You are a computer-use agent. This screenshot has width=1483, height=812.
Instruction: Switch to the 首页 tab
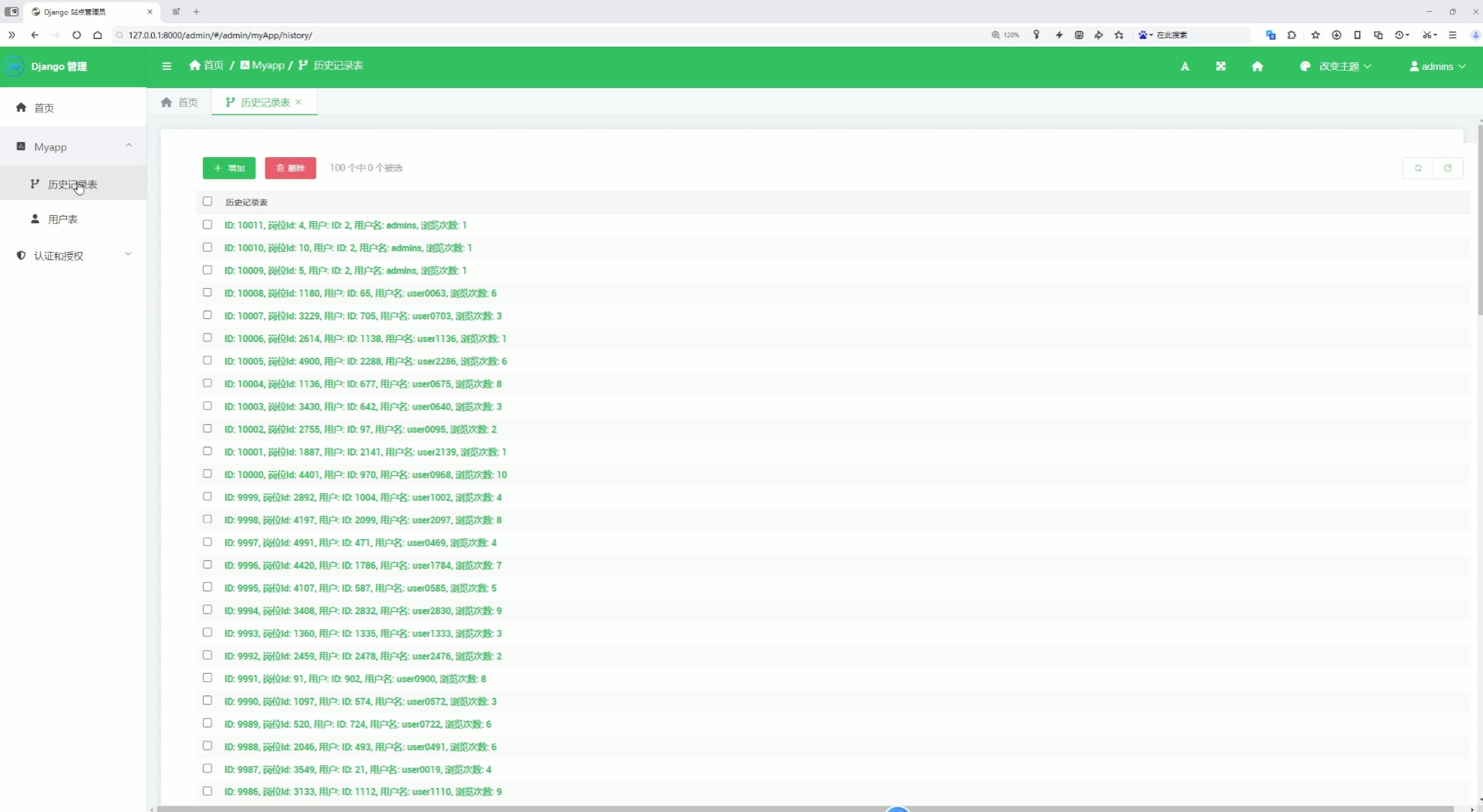(x=180, y=102)
